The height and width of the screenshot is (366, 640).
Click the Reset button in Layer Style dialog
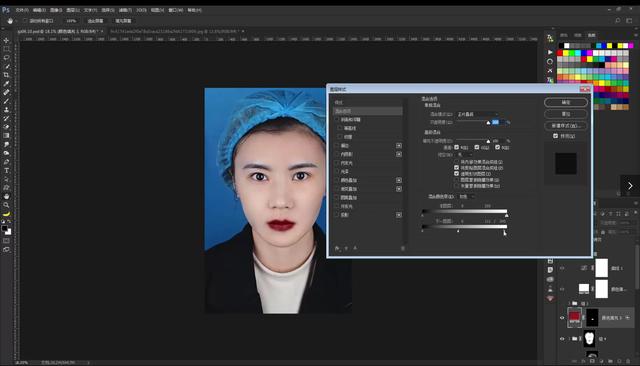566,114
